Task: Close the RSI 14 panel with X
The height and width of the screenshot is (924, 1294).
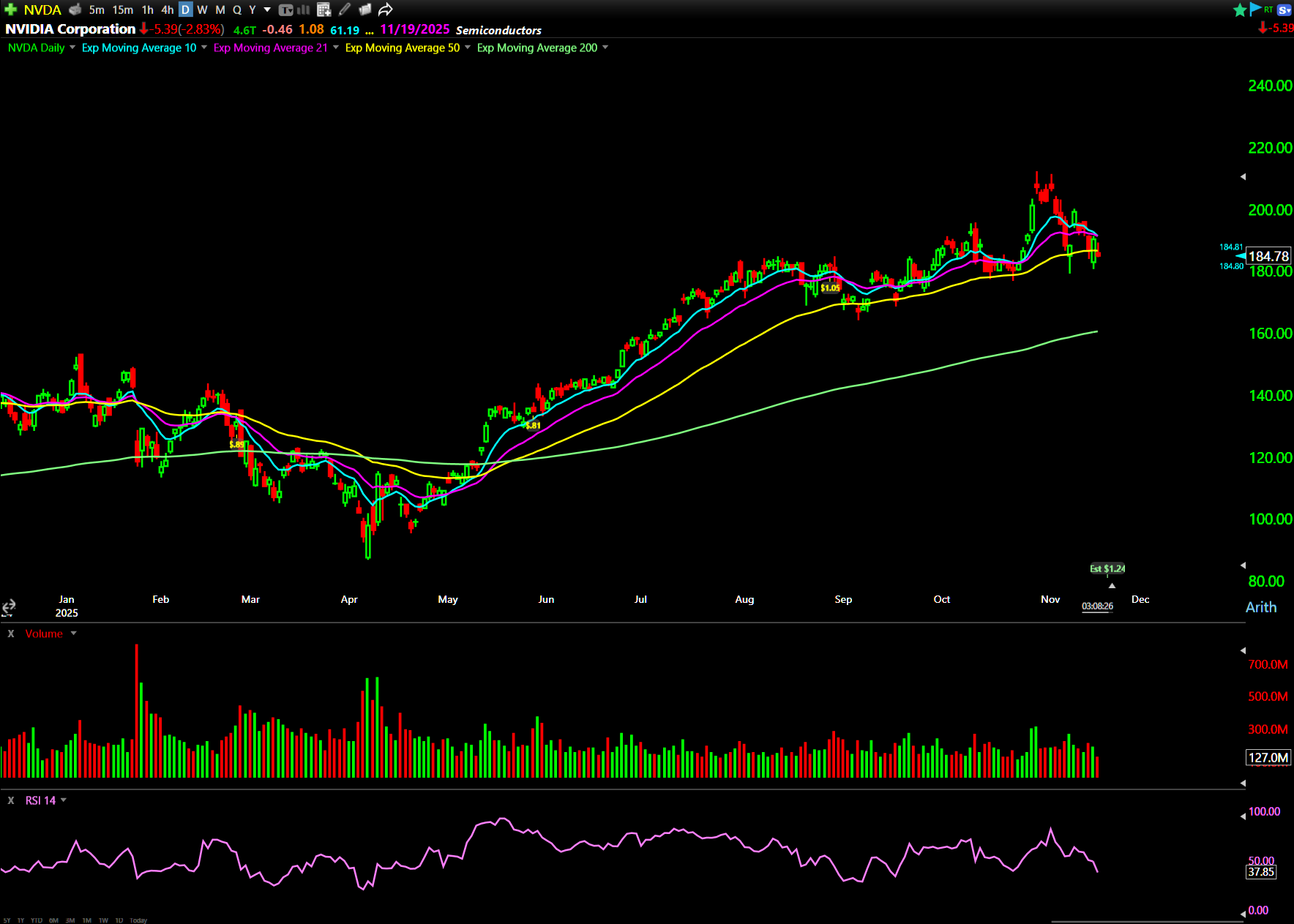Action: [11, 800]
